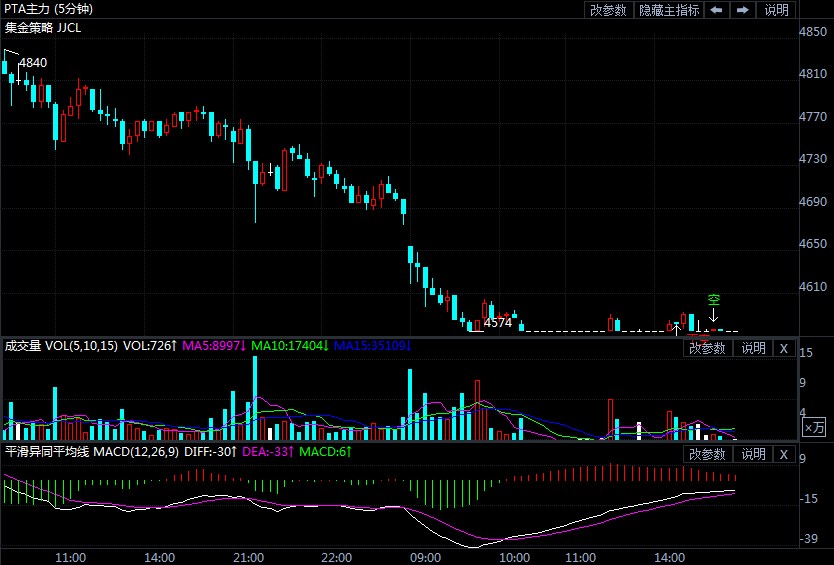This screenshot has height=565, width=834.
Task: Open 说明 in the volume panel
Action: click(x=753, y=348)
